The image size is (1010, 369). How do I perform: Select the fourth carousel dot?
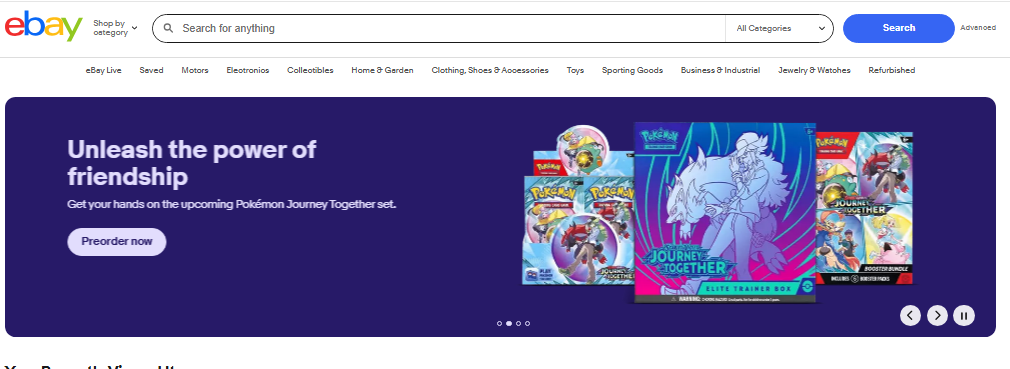528,323
